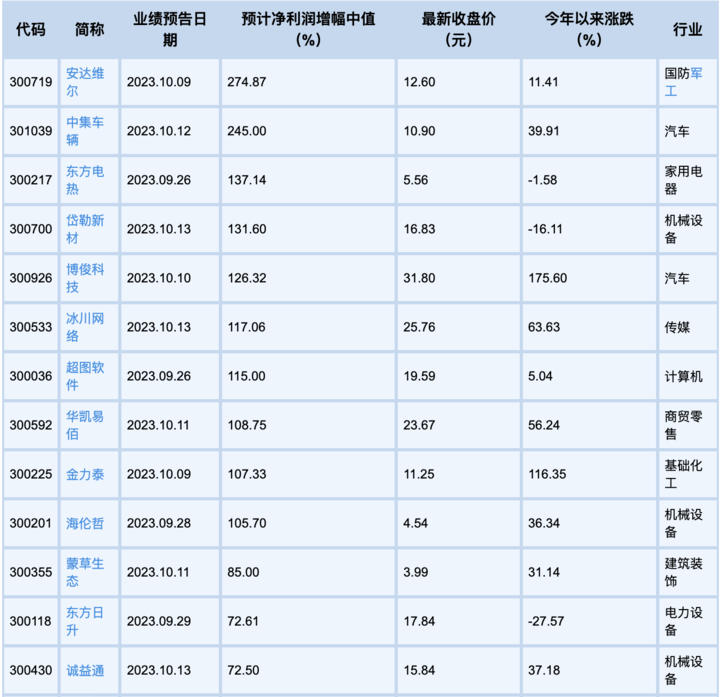
Task: Click the 行业 column header
Action: pos(687,29)
